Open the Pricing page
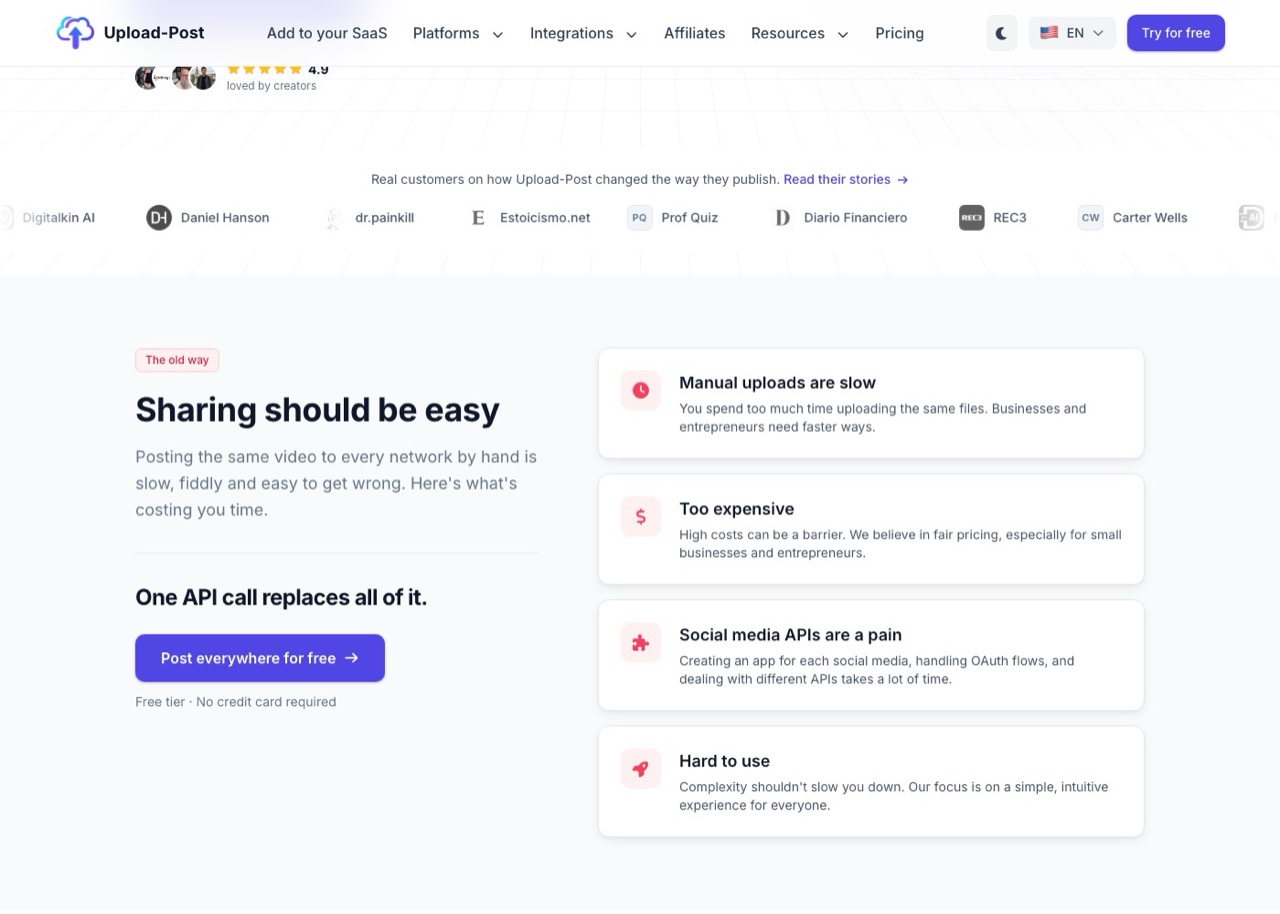 click(899, 33)
